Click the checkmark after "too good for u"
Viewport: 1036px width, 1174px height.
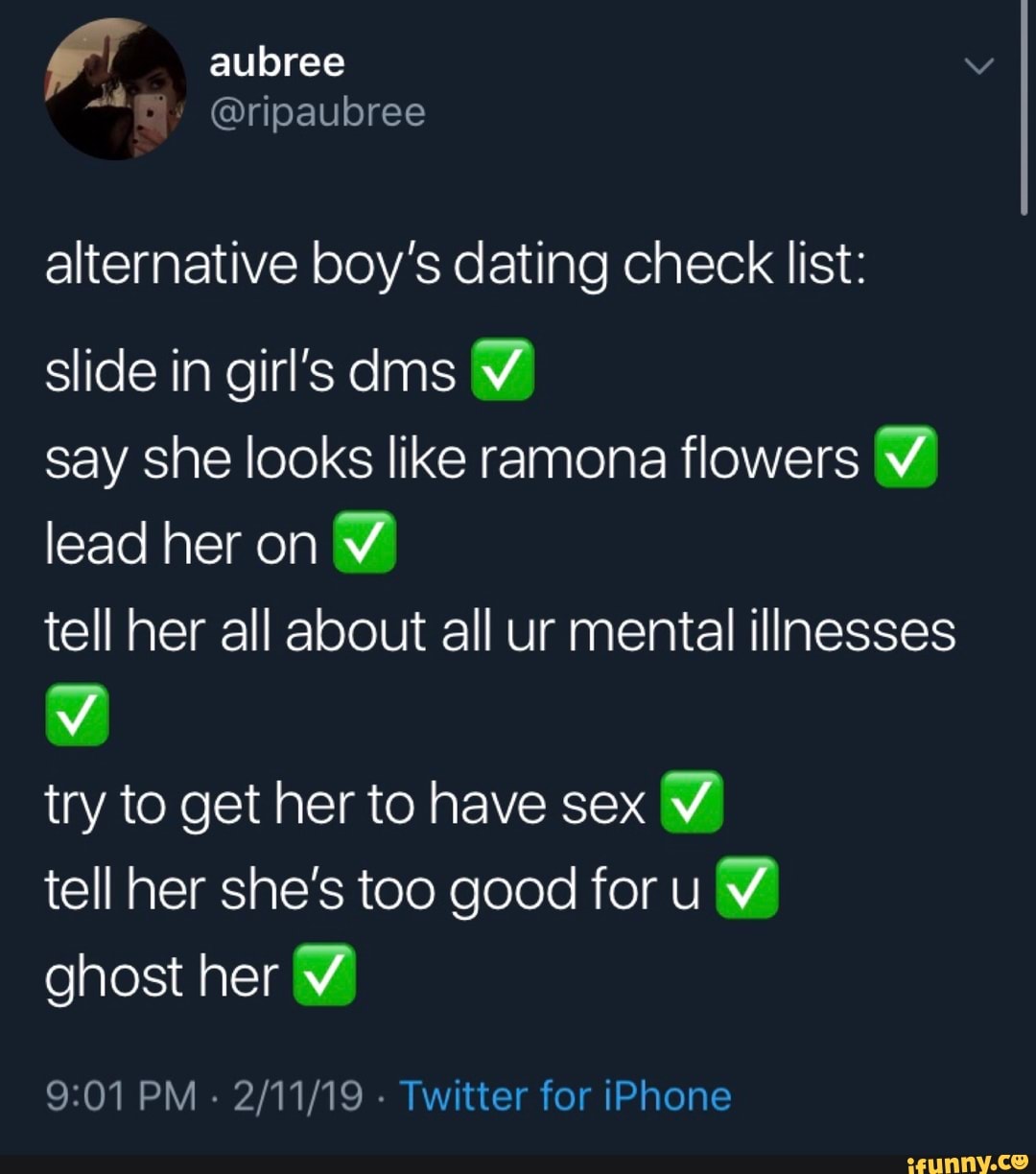[747, 889]
